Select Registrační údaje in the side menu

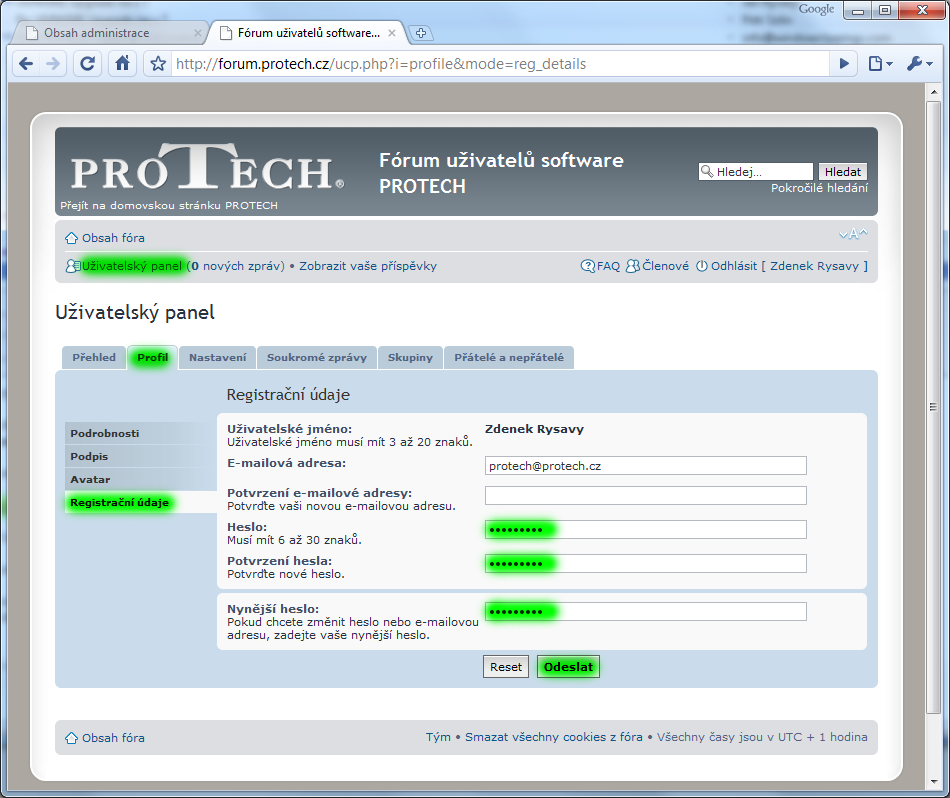coord(141,502)
